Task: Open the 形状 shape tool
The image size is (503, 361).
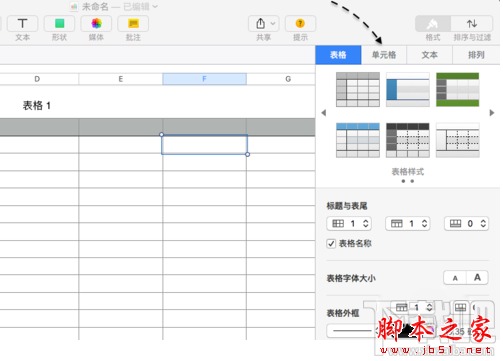Action: pos(59,24)
